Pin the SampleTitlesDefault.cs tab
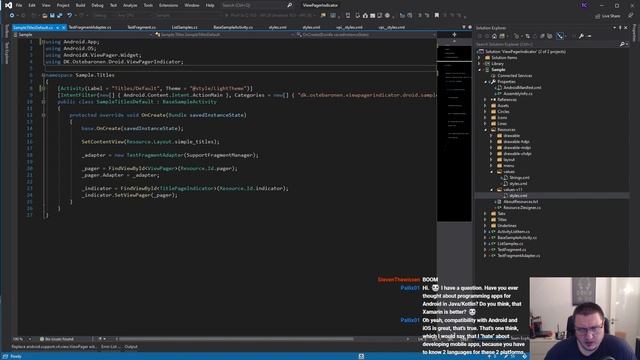Screen dimensions: 640x360 click(x=58, y=27)
